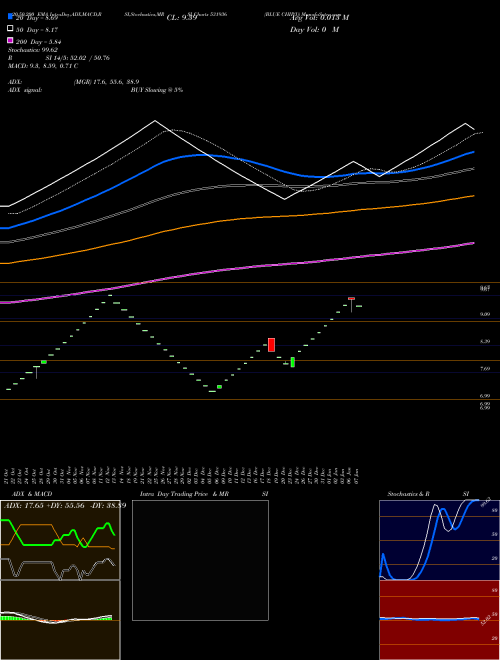Click the 'SI 14/3: 52.02 / 59.76' reading

pos(77,58)
